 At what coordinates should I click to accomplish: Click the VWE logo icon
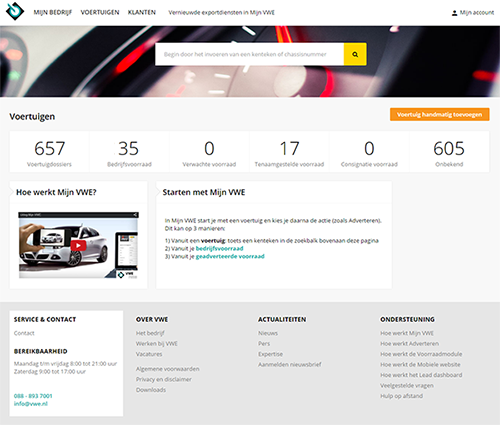[15, 12]
